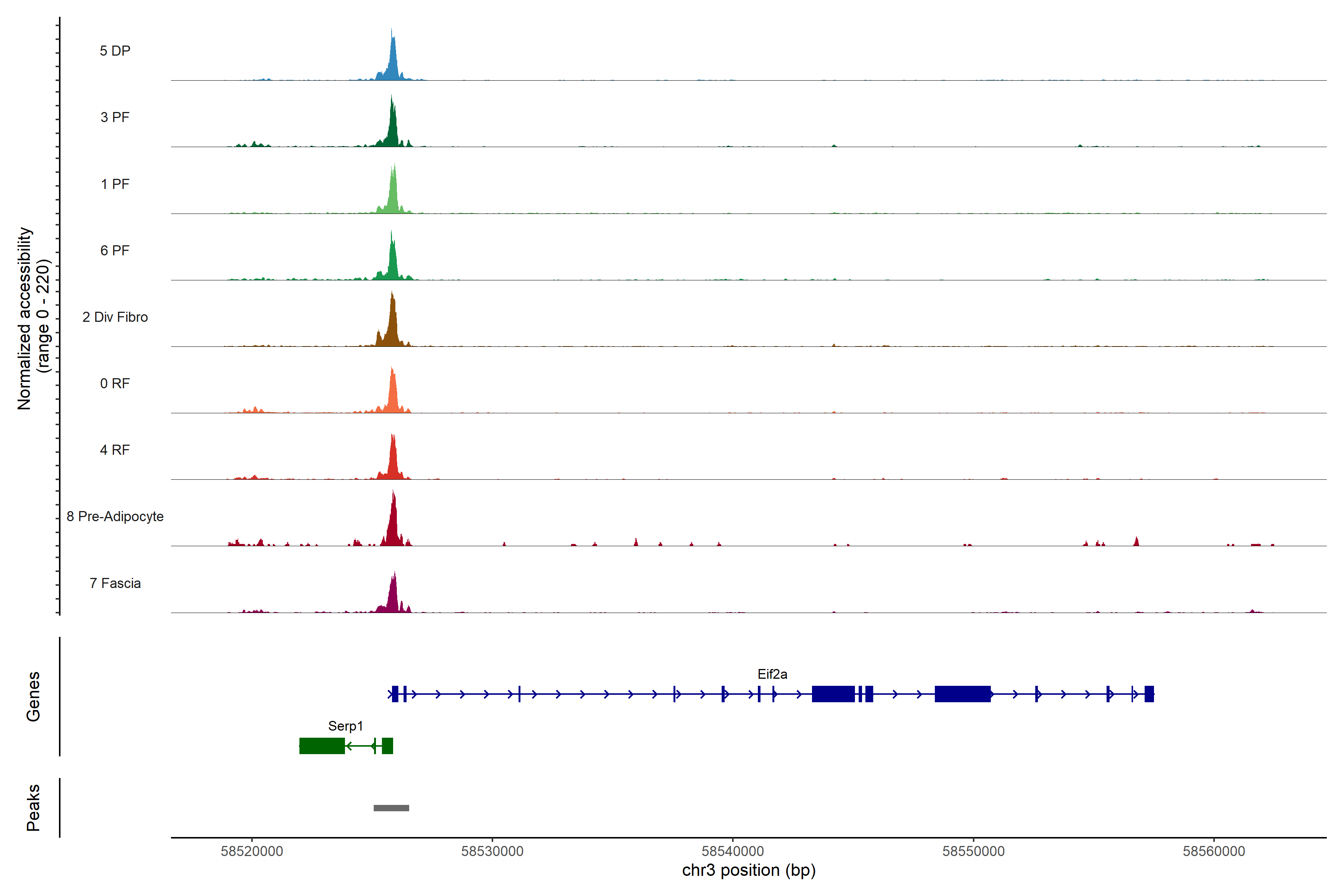
Task: Click the 6 PF track label
Action: pyautogui.click(x=115, y=250)
